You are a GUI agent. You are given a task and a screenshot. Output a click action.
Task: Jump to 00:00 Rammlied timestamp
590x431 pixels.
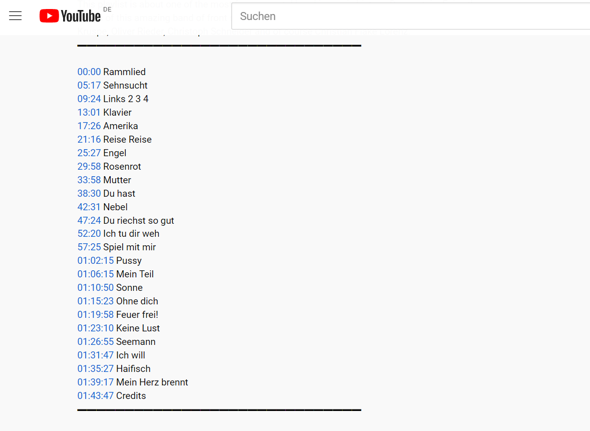[89, 72]
